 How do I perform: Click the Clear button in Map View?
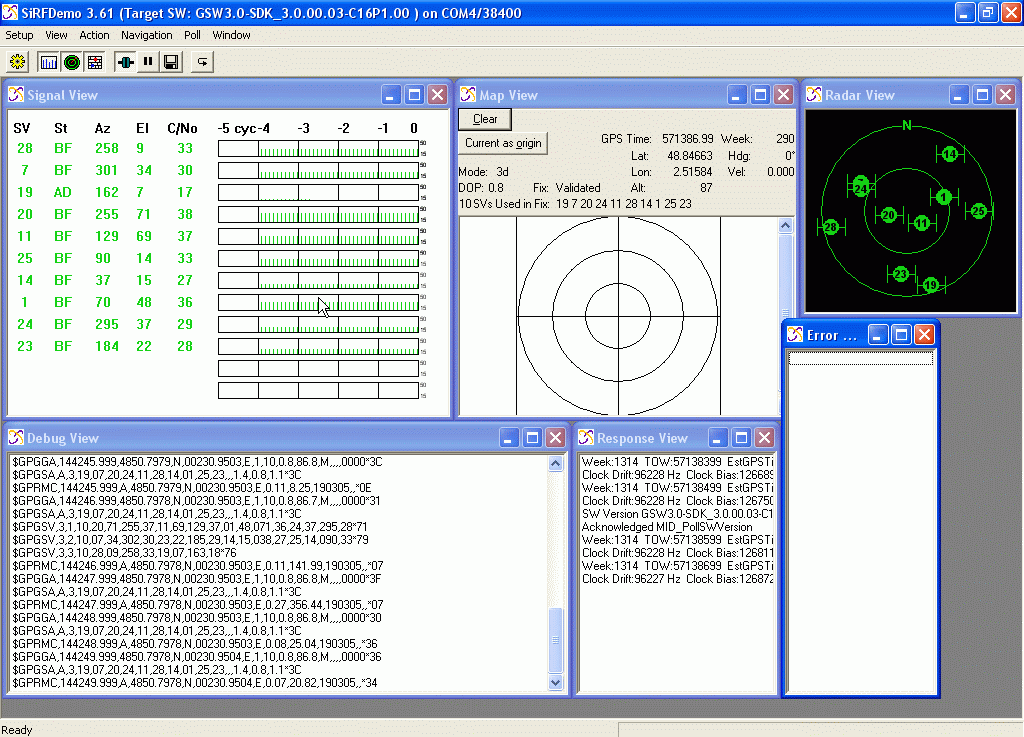(485, 119)
